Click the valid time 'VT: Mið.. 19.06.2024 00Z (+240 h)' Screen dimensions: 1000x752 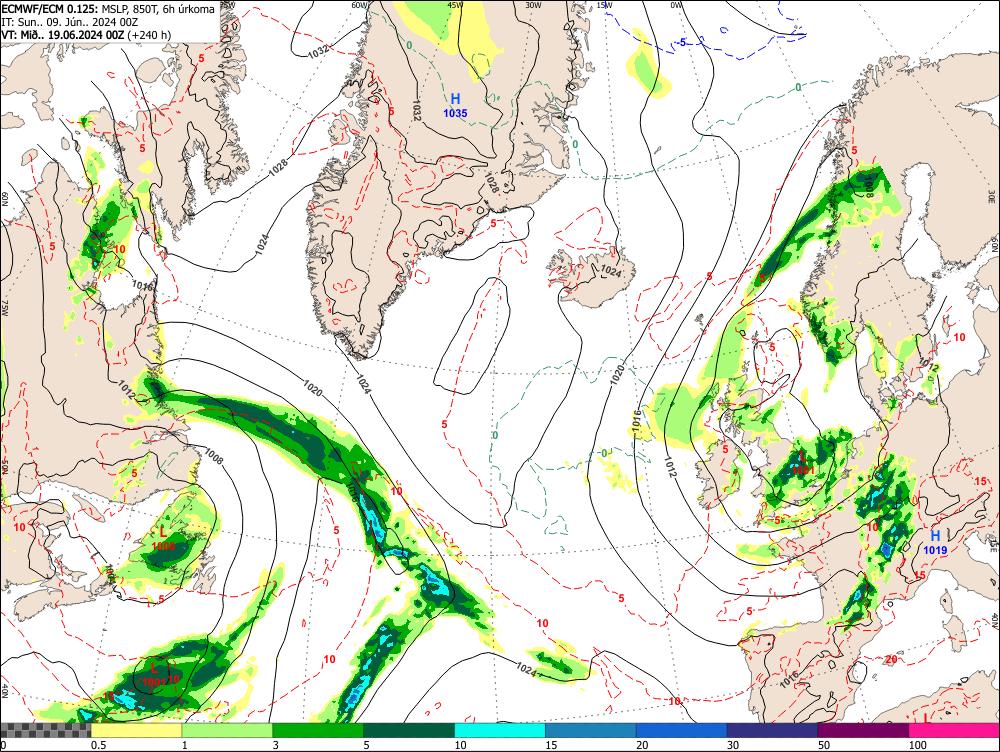coord(86,34)
